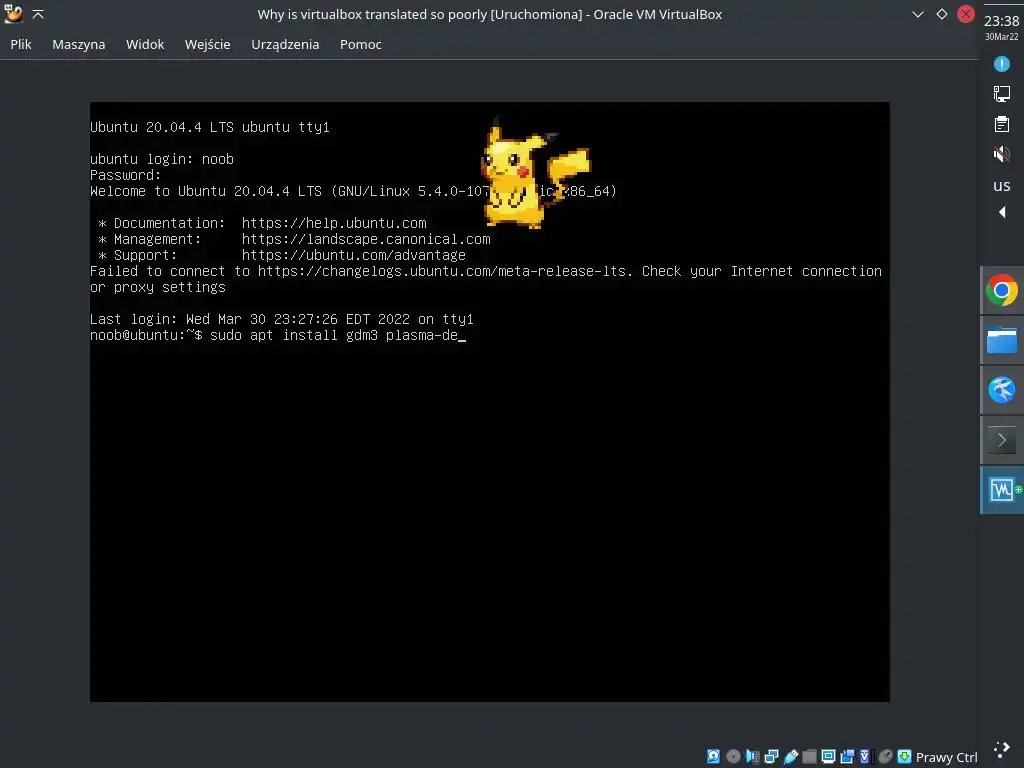
Task: Minimize the VirtualBox window using chevron button
Action: coord(918,14)
